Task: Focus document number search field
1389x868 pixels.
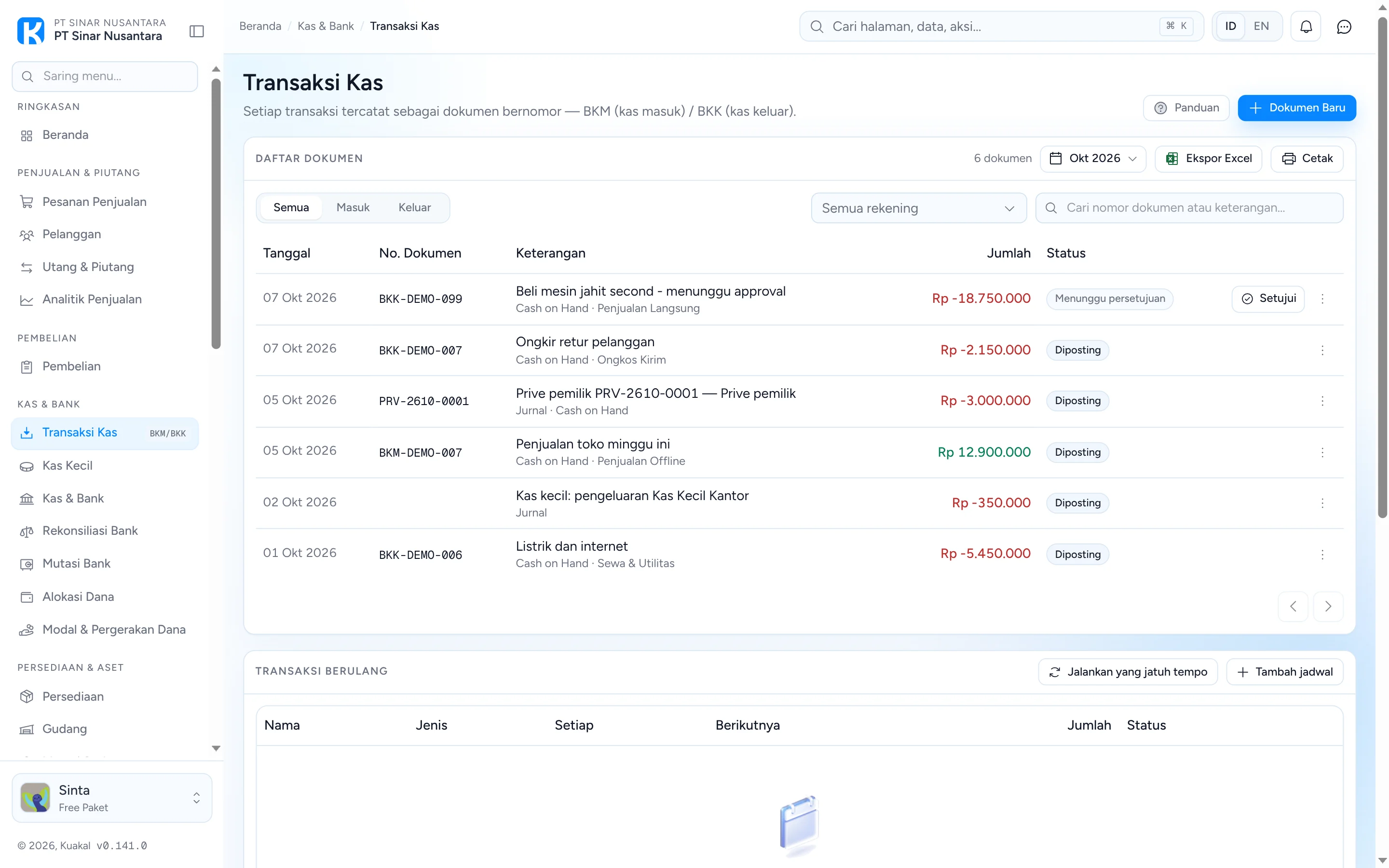Action: point(1189,208)
